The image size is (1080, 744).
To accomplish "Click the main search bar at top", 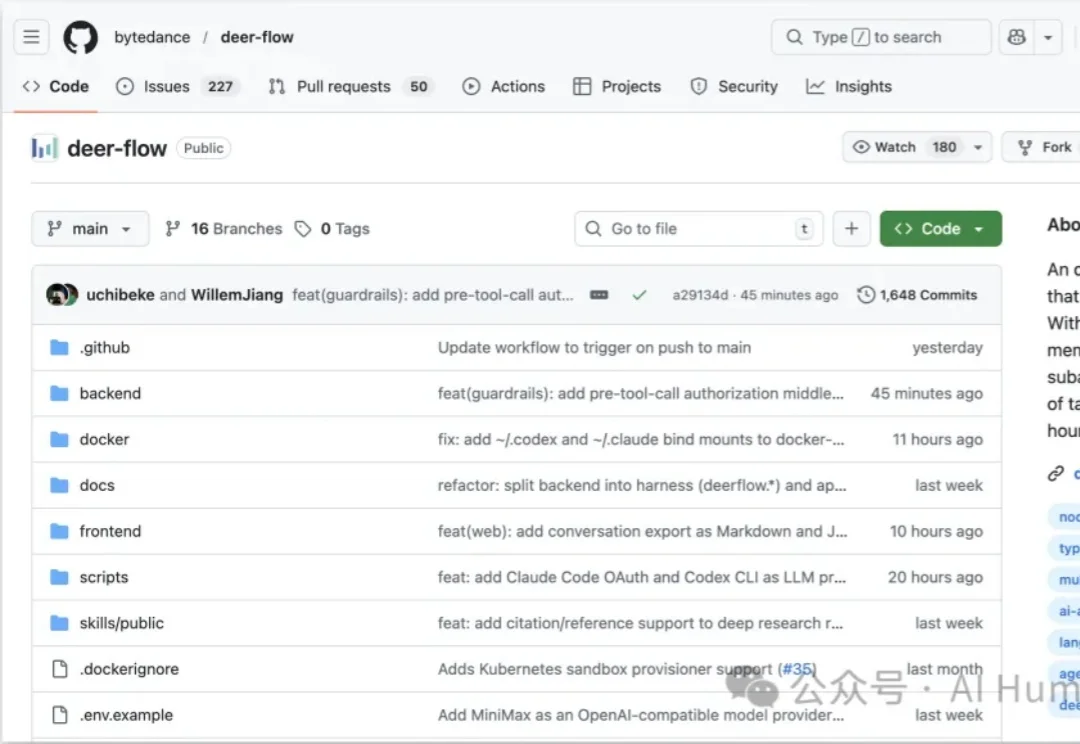I will 880,36.
